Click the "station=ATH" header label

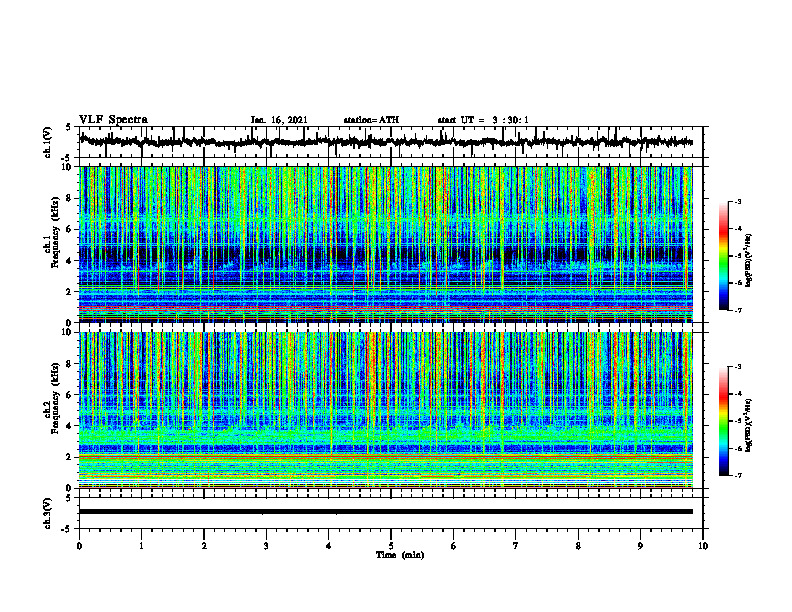coord(371,120)
